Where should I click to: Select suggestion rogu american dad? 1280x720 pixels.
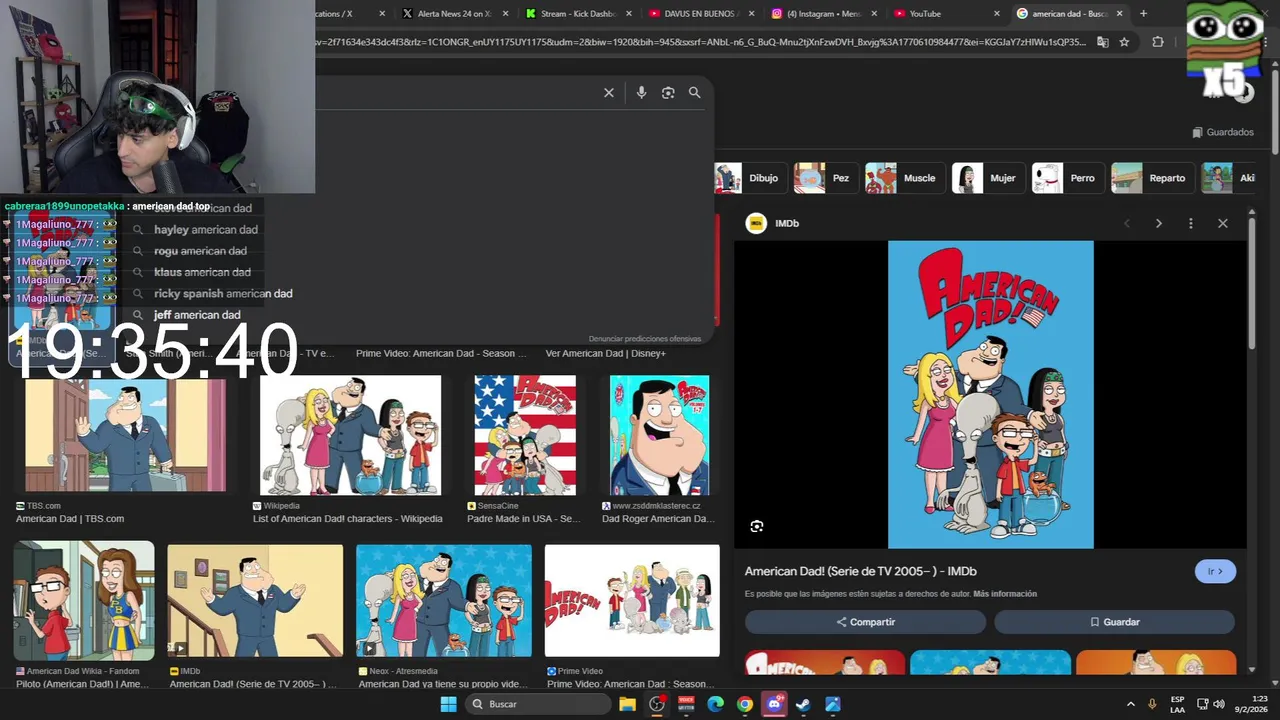coord(200,251)
